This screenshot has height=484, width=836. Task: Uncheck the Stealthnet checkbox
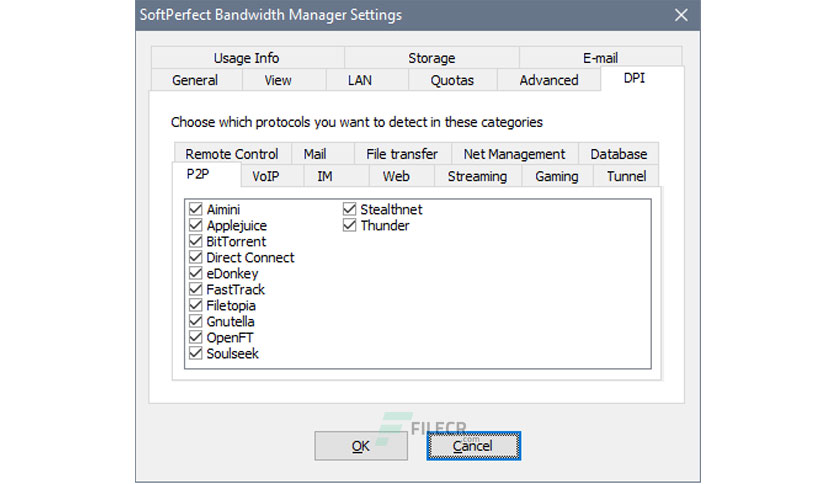[x=349, y=209]
